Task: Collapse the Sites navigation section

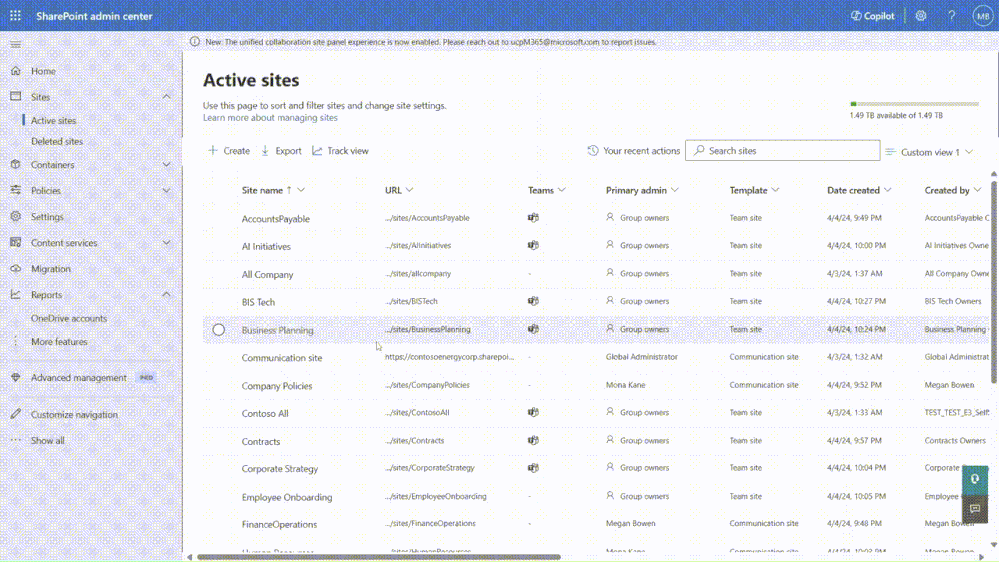Action: click(166, 97)
